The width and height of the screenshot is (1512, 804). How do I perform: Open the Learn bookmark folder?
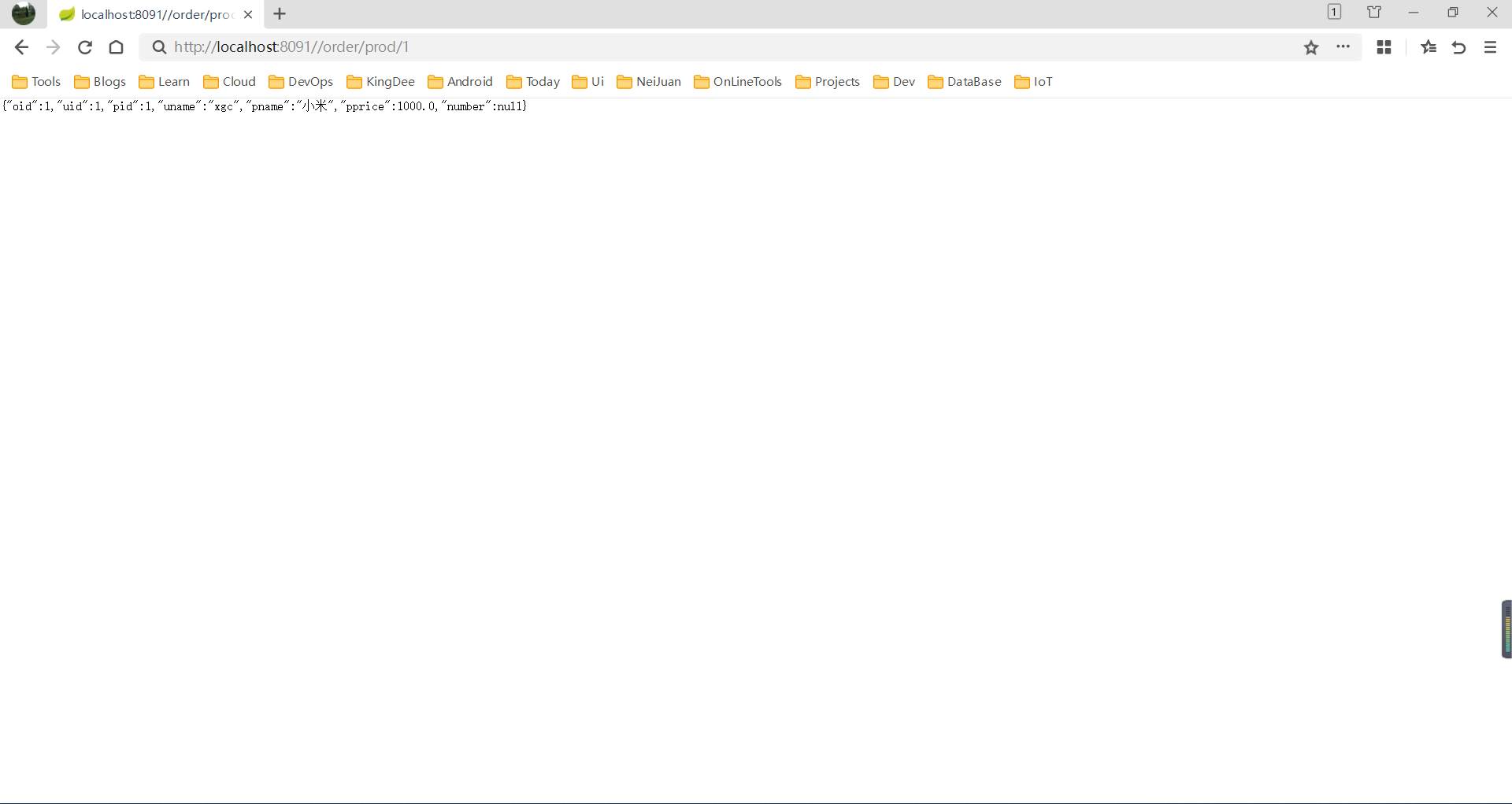[x=164, y=82]
